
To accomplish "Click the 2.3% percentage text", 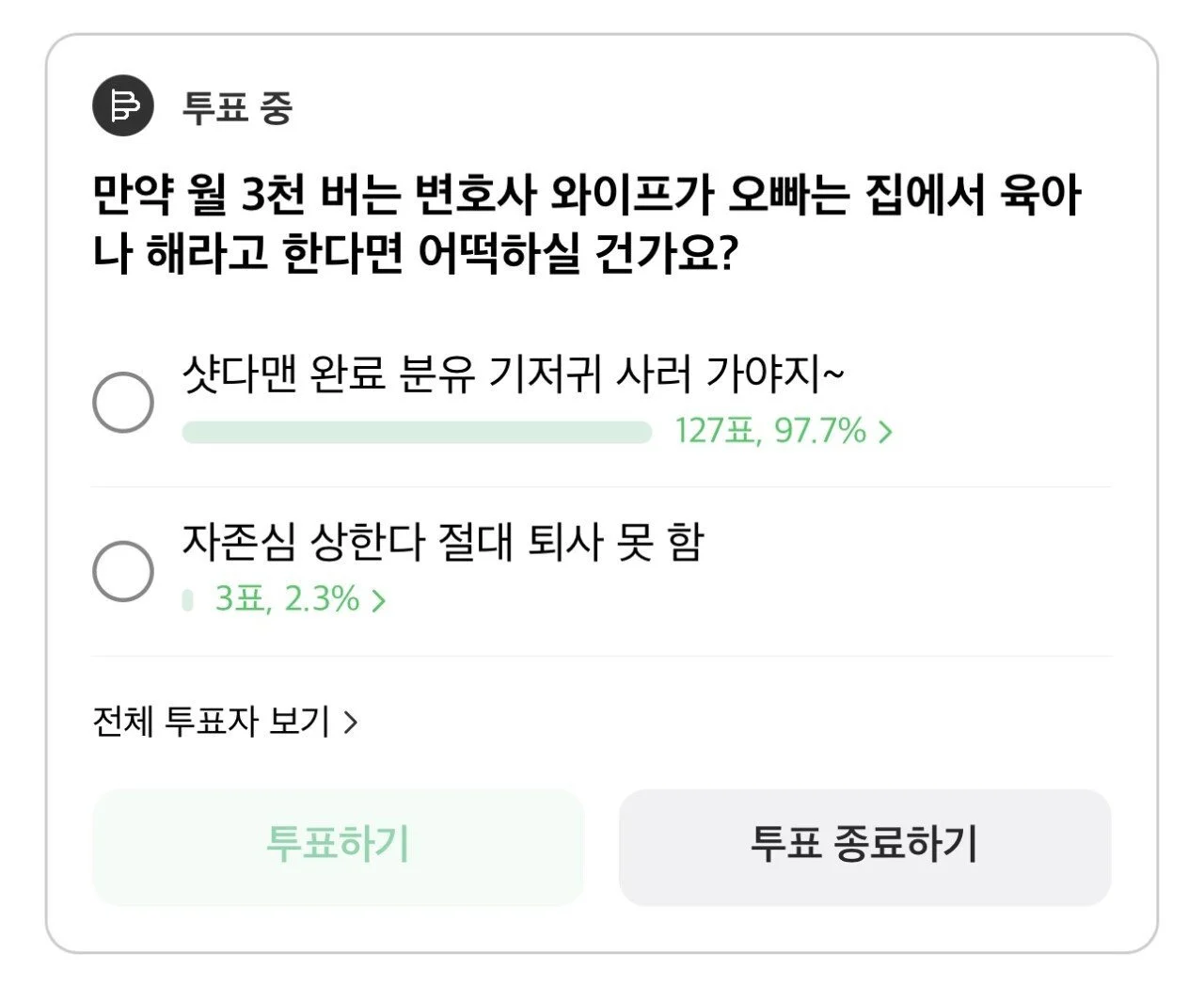I will coord(322,599).
